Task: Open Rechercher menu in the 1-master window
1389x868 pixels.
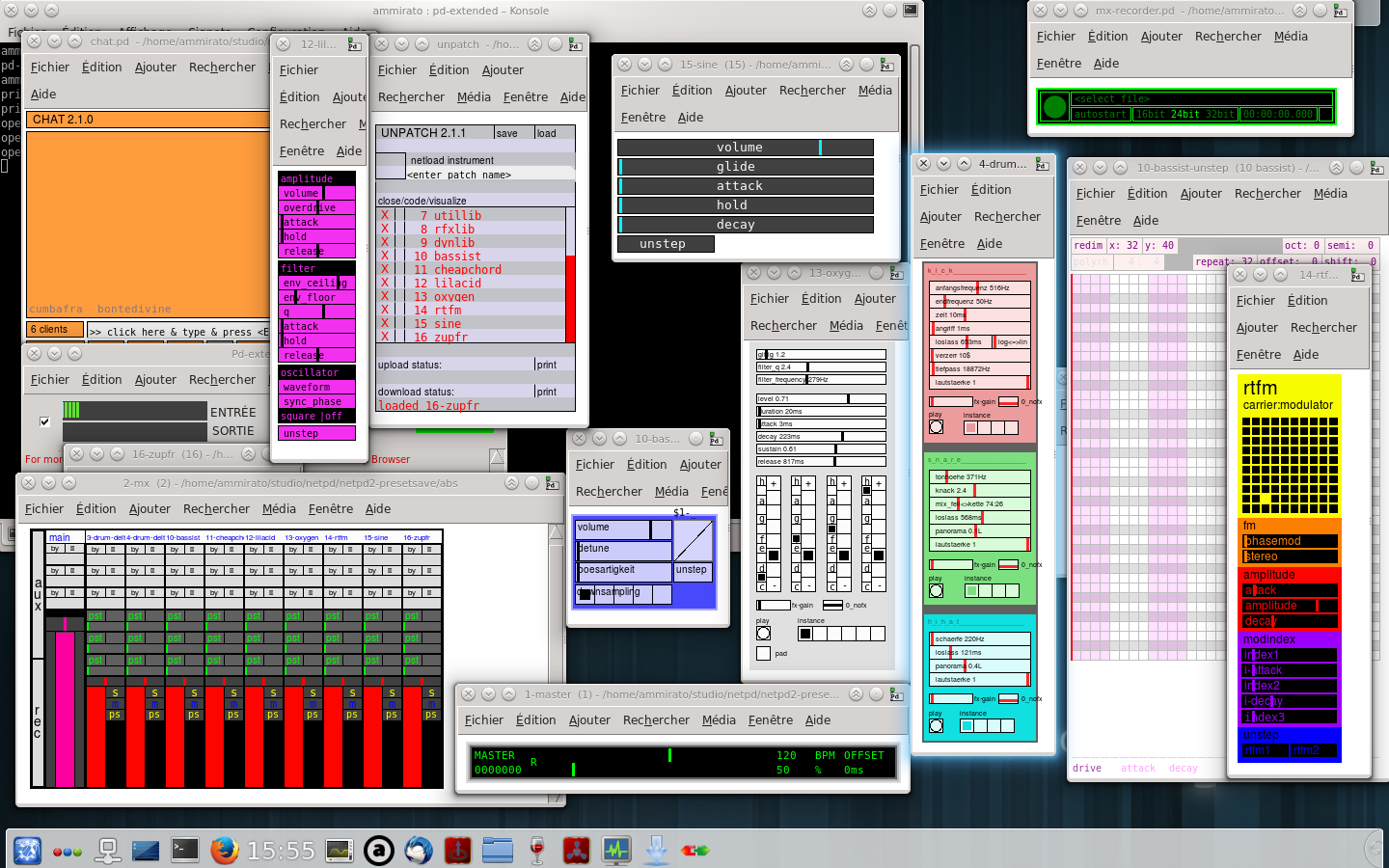Action: (x=656, y=720)
